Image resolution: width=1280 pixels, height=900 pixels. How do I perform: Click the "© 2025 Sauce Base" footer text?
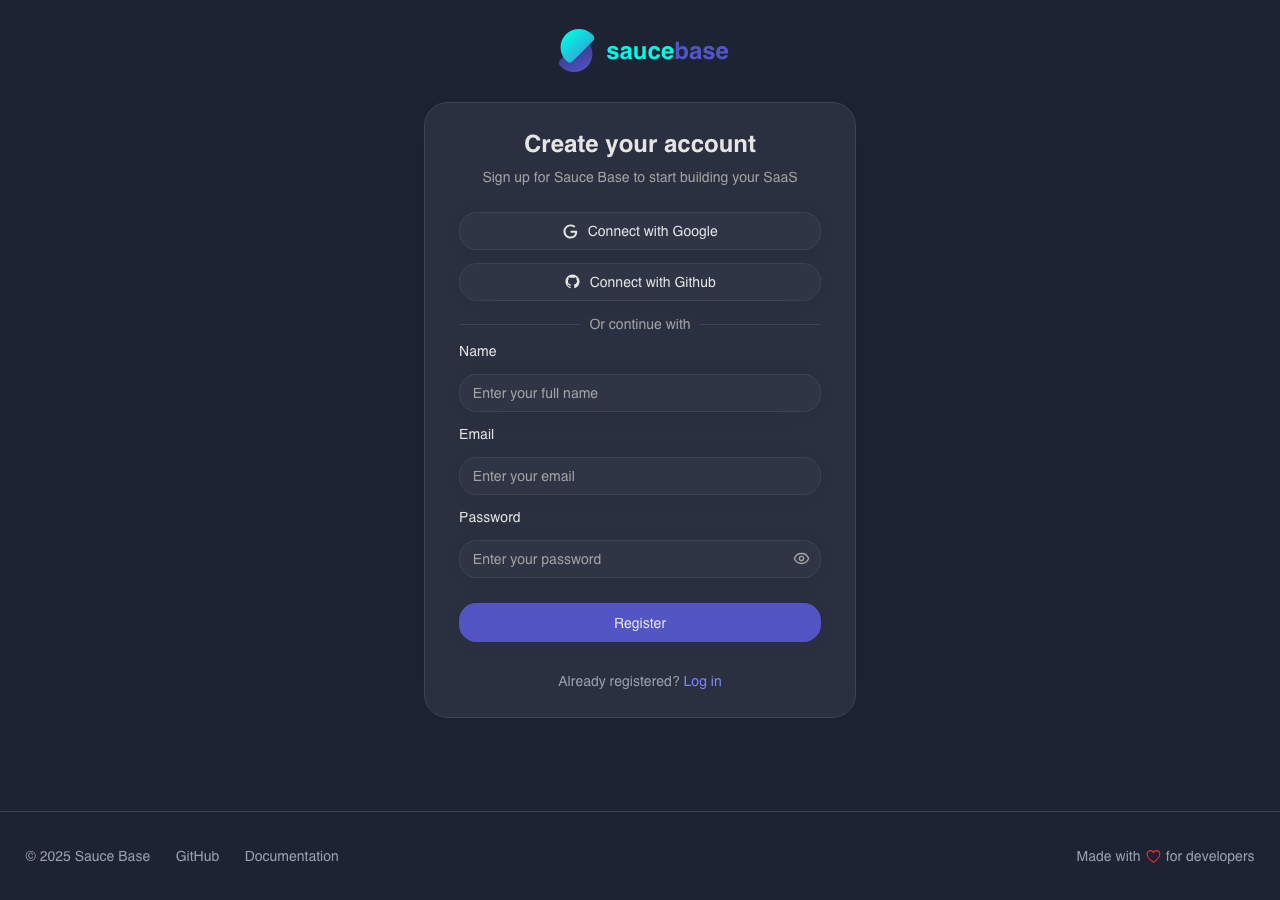[x=87, y=856]
